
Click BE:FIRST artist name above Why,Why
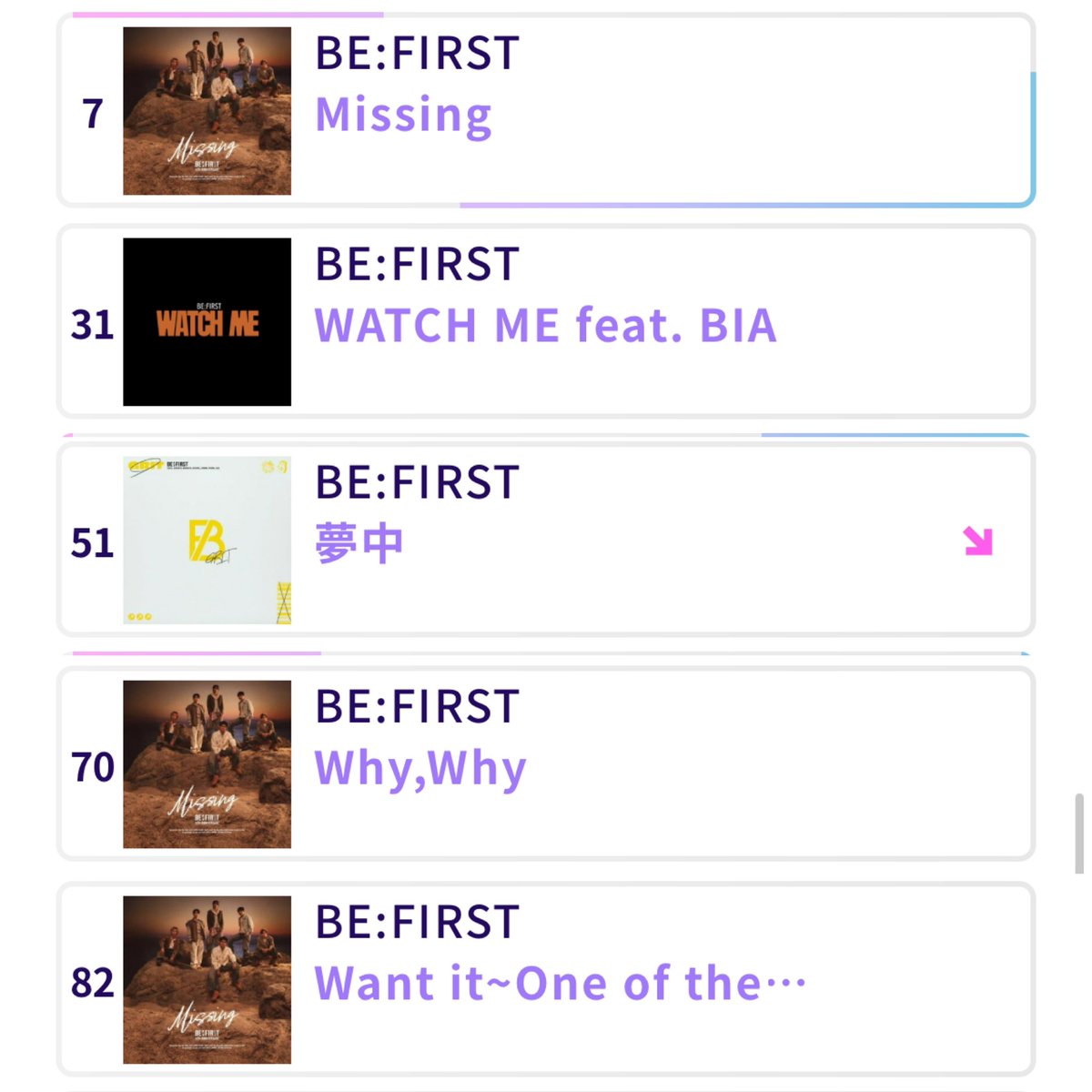(x=418, y=706)
